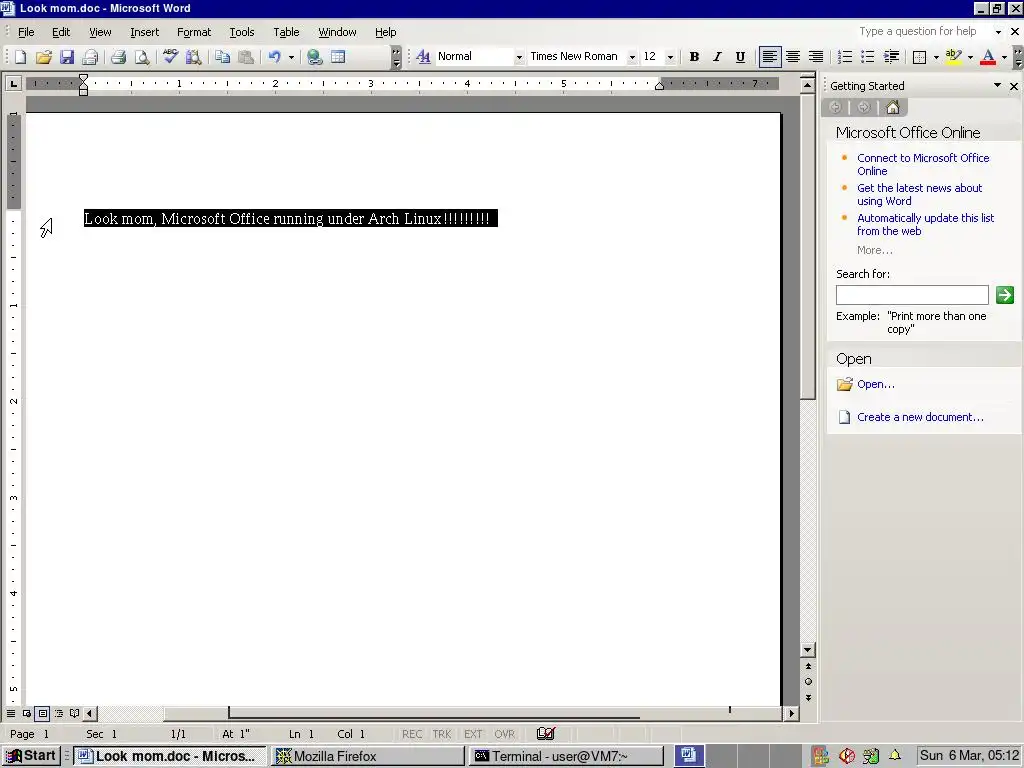Save the document with the floppy icon
1024x768 pixels.
67,57
